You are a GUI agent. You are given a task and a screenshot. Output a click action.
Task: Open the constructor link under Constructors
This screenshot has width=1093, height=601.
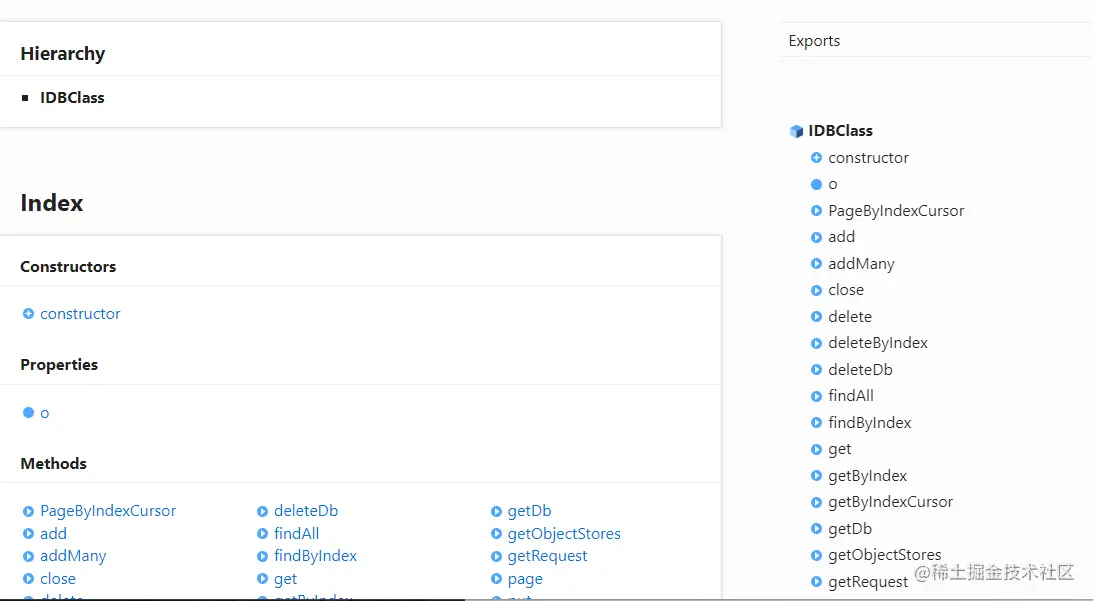click(80, 314)
